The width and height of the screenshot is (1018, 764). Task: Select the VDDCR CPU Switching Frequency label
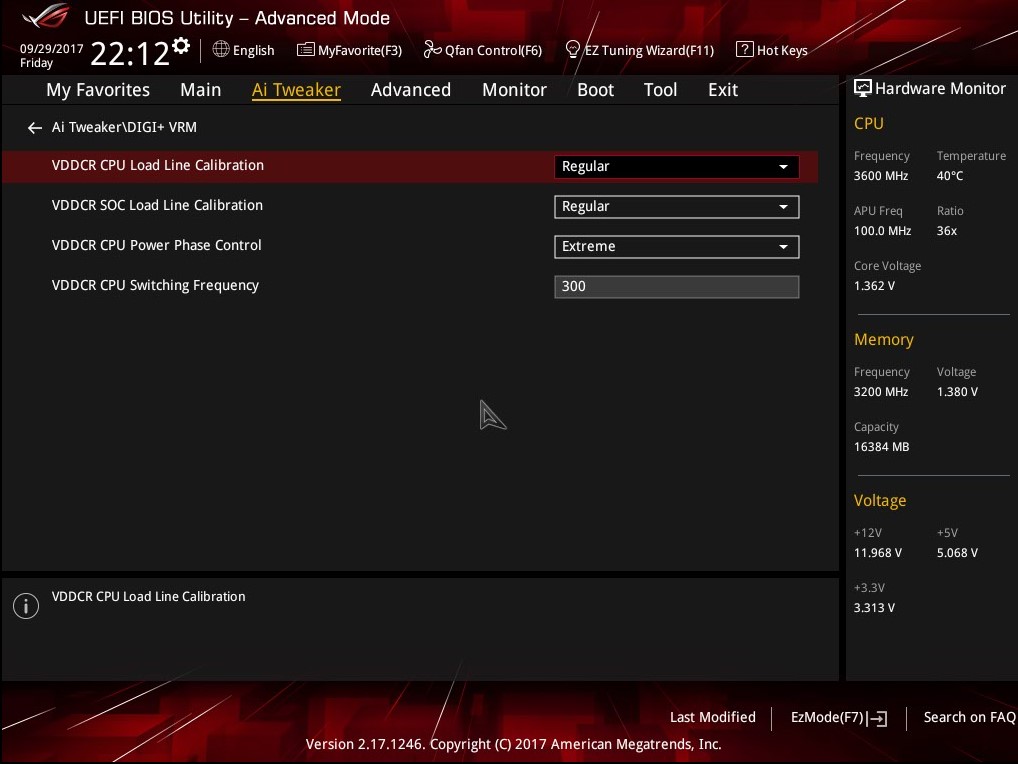click(155, 286)
